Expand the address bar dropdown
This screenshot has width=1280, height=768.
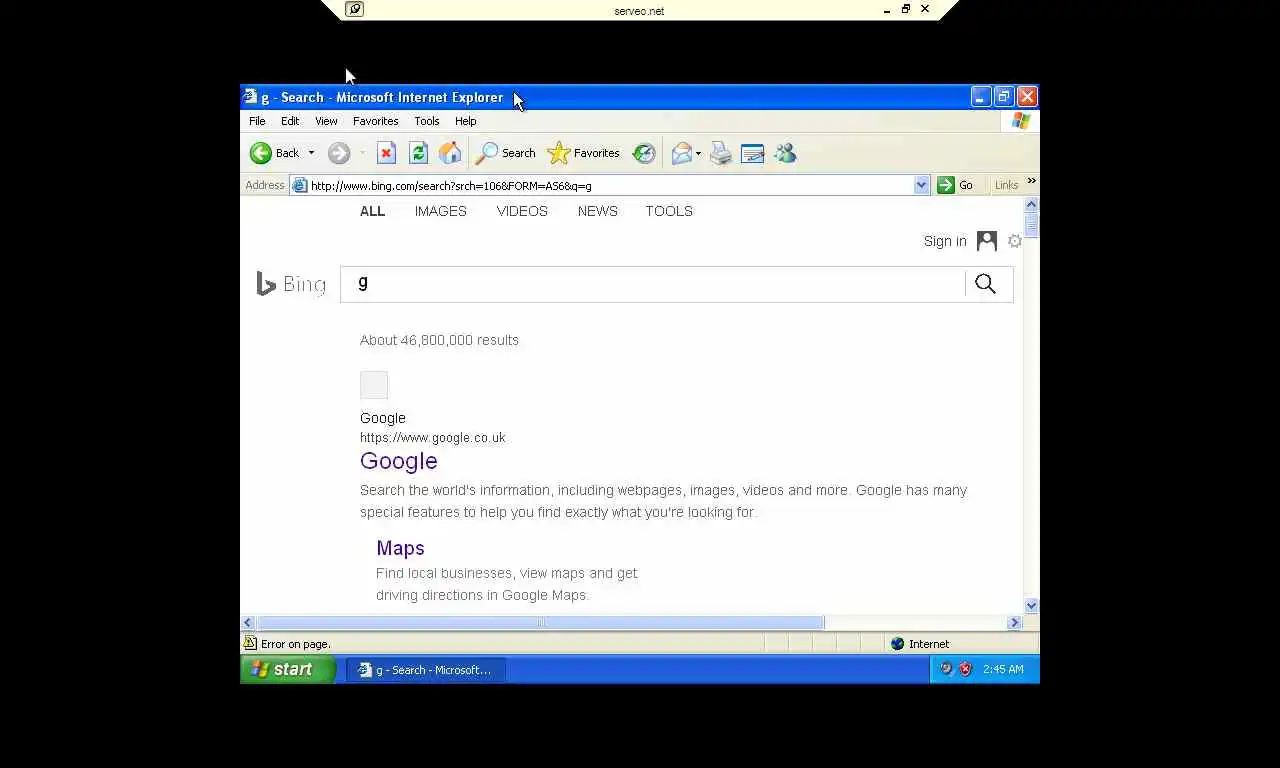click(921, 185)
